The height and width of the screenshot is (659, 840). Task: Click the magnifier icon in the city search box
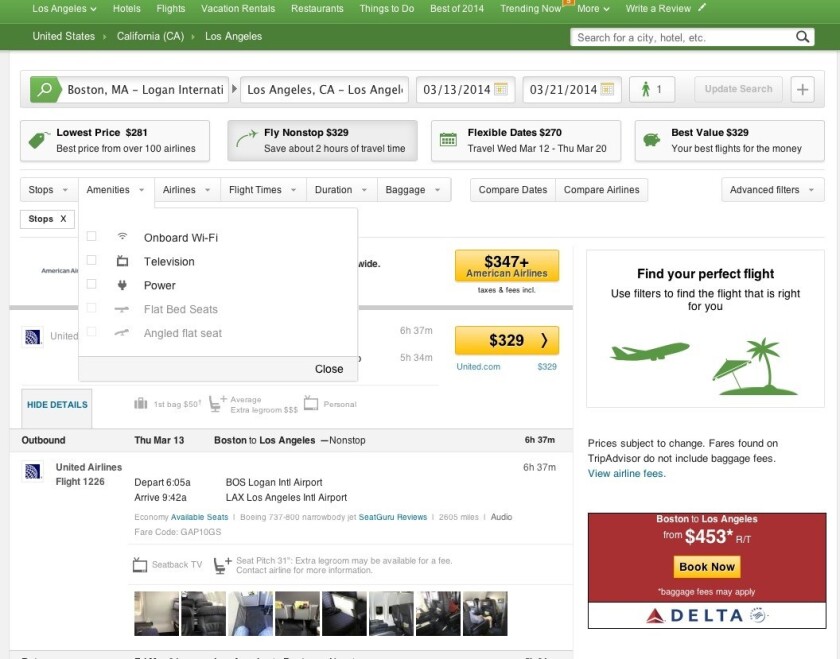(802, 37)
